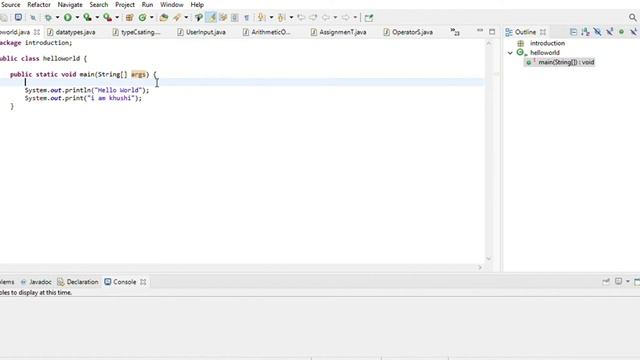
Task: Open the Search dropdown arrow
Action: click(x=186, y=18)
